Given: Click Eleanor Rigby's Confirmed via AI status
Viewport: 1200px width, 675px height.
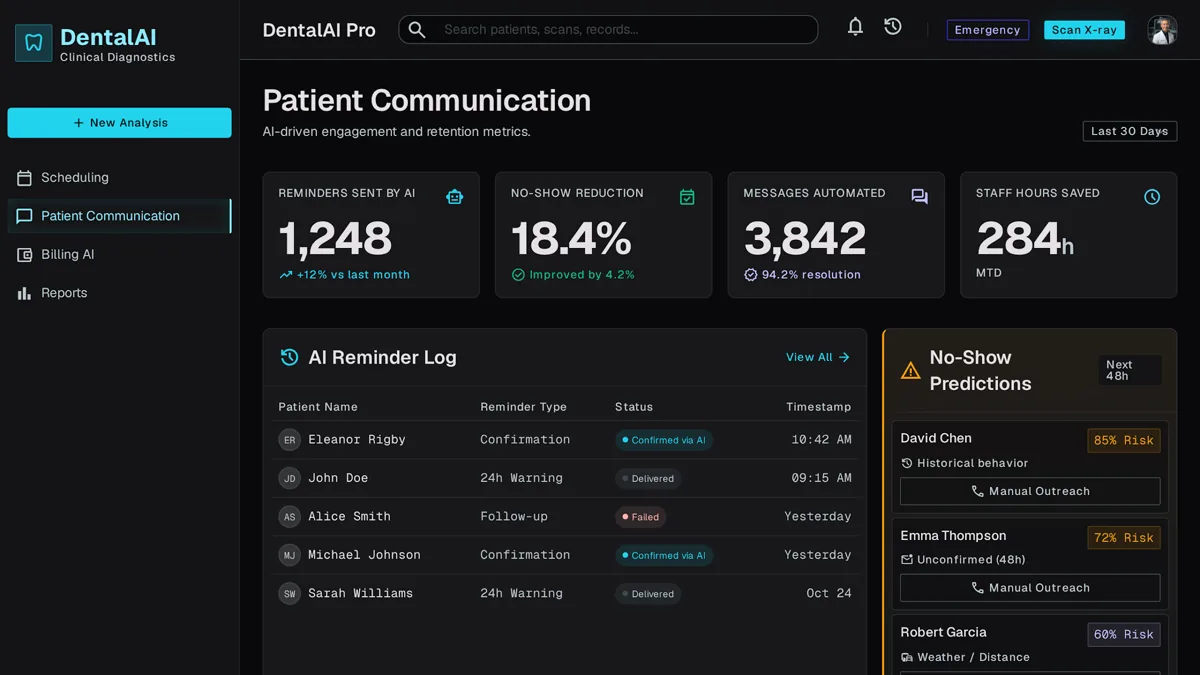Looking at the screenshot, I should click(x=663, y=440).
